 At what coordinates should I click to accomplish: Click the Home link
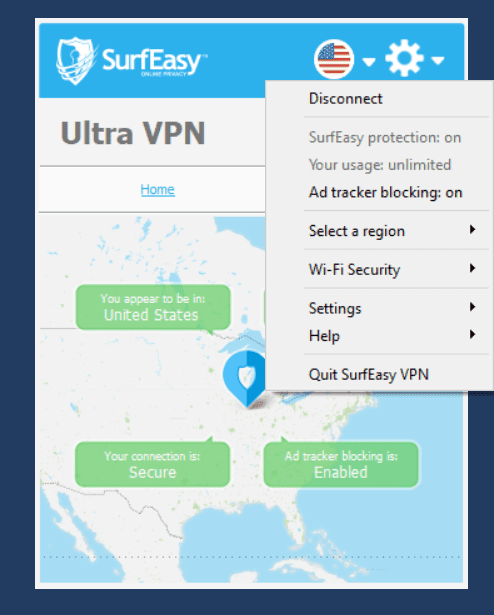pyautogui.click(x=158, y=189)
